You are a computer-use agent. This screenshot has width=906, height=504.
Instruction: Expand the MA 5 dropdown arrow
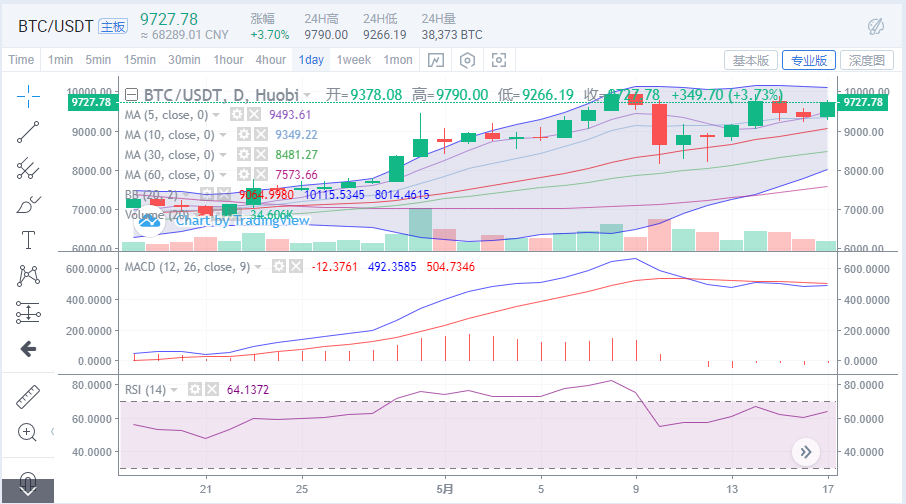click(217, 115)
